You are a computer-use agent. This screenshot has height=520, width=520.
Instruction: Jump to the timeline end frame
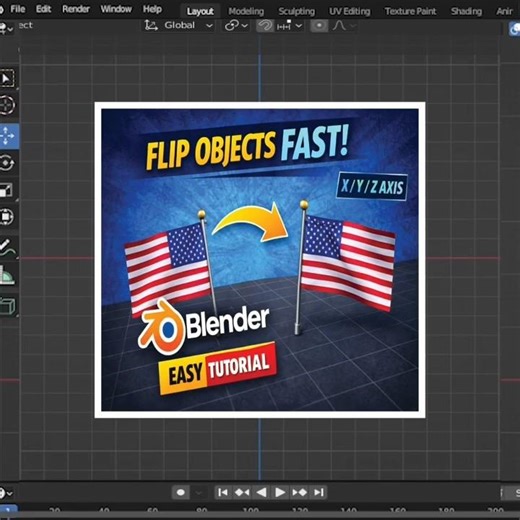[x=319, y=492]
